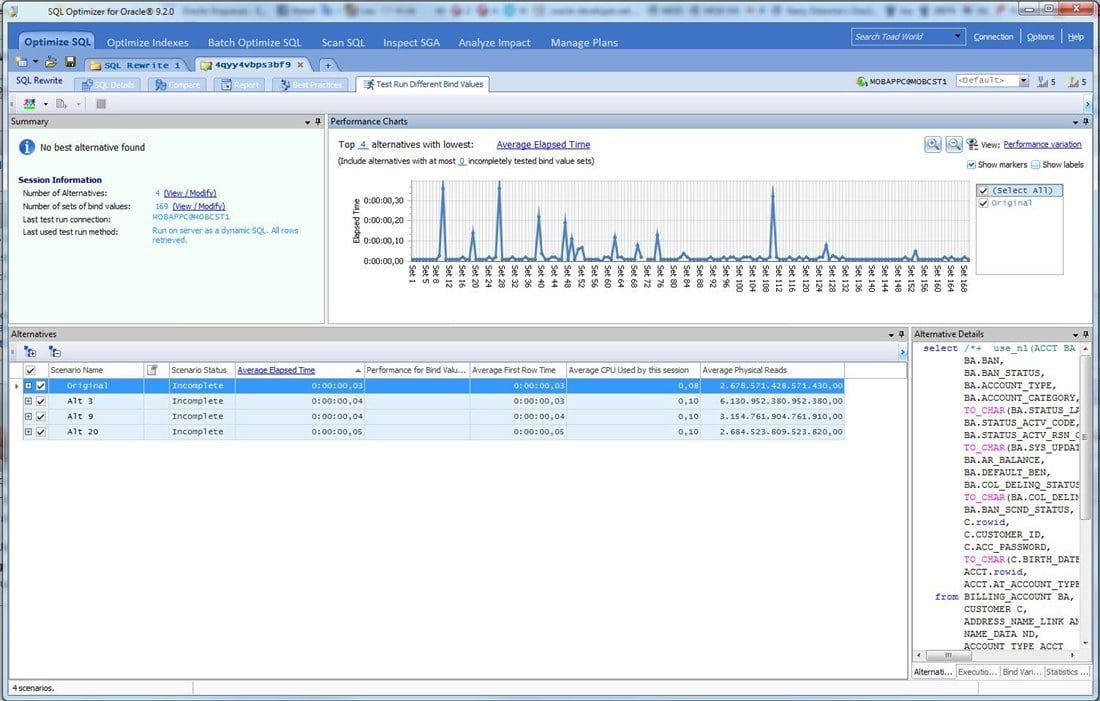Switch to Optimize Indexes tab
The image size is (1100, 701).
pyautogui.click(x=147, y=43)
